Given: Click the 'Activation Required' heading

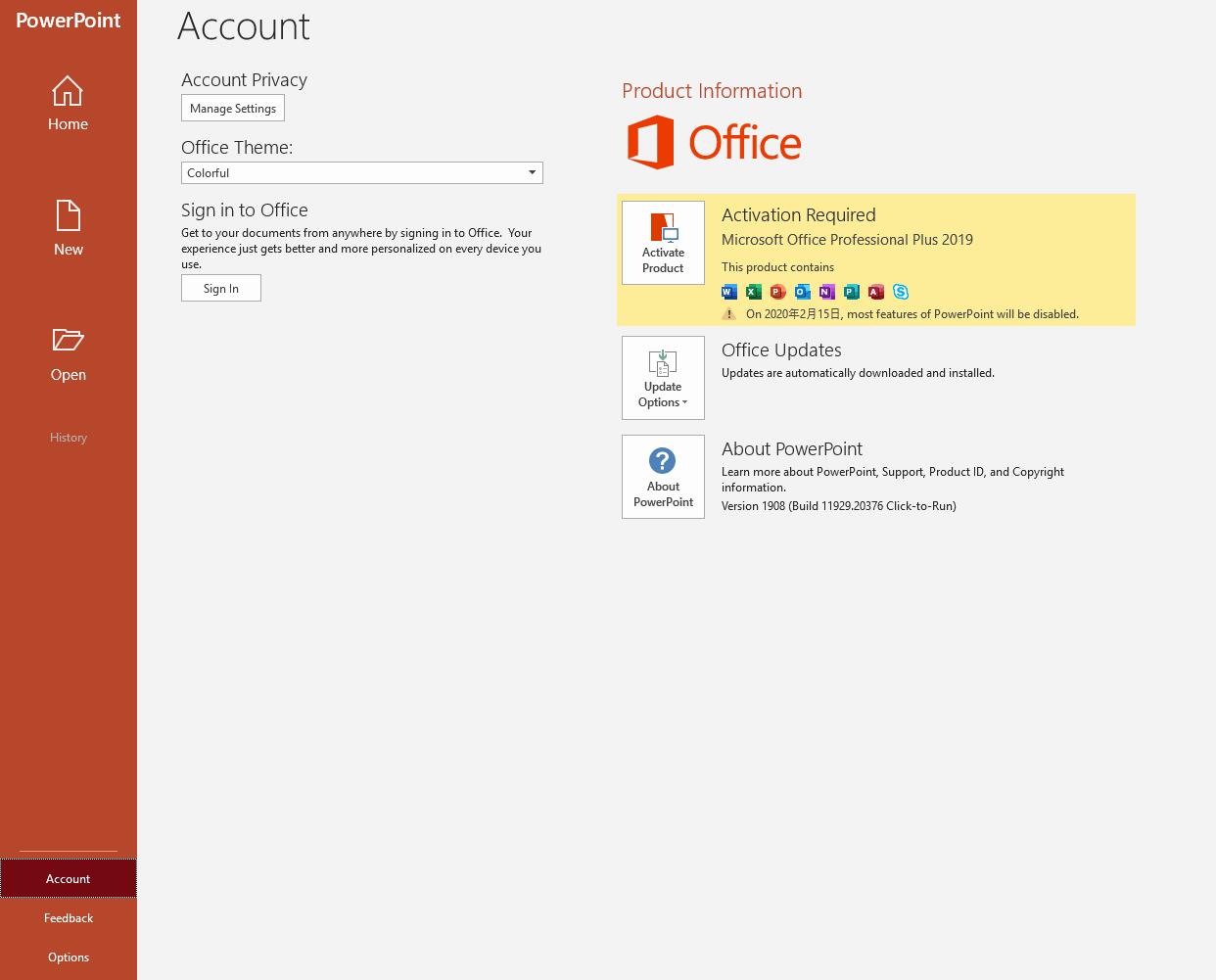Looking at the screenshot, I should 799,214.
